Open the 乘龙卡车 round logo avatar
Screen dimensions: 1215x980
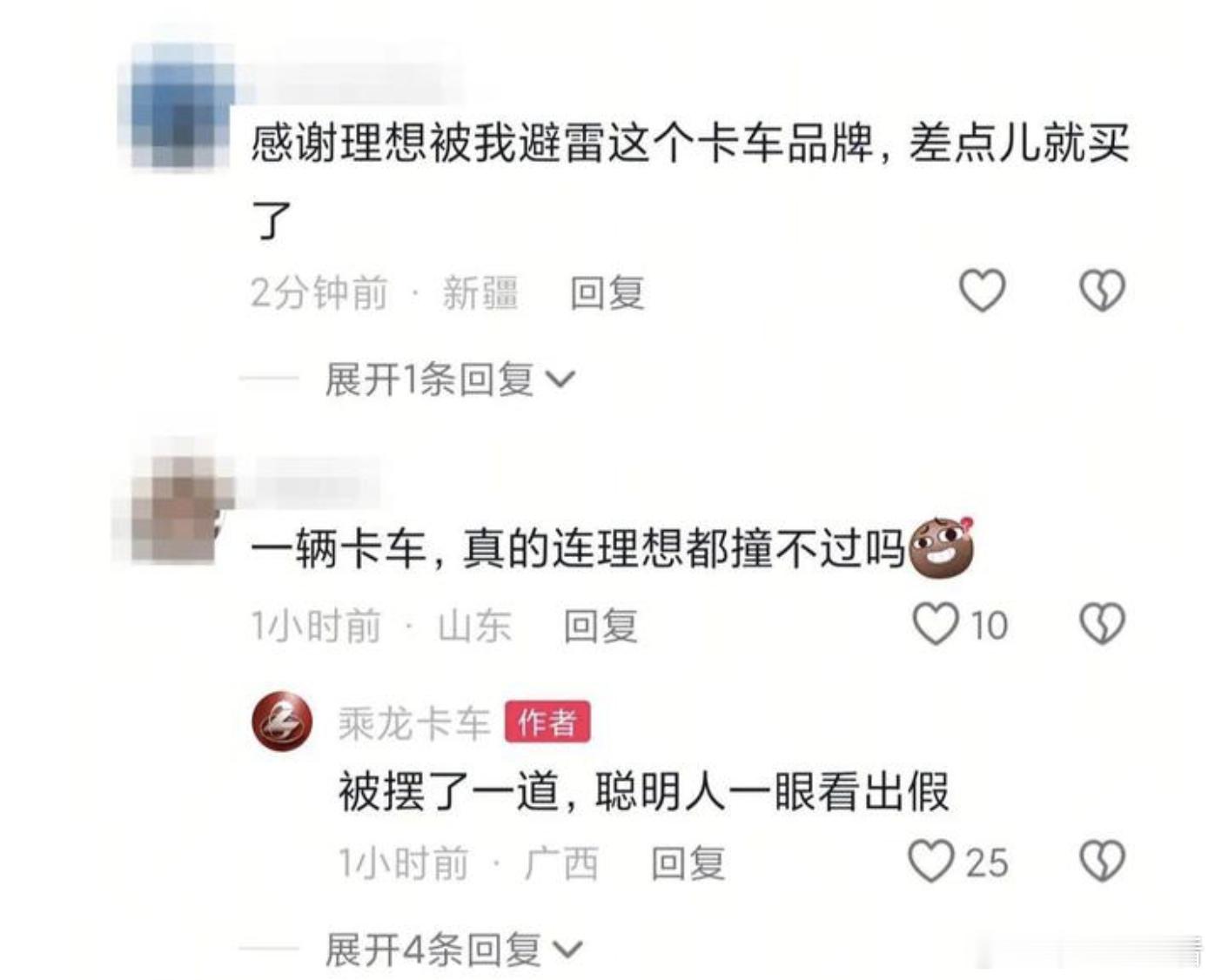(282, 722)
